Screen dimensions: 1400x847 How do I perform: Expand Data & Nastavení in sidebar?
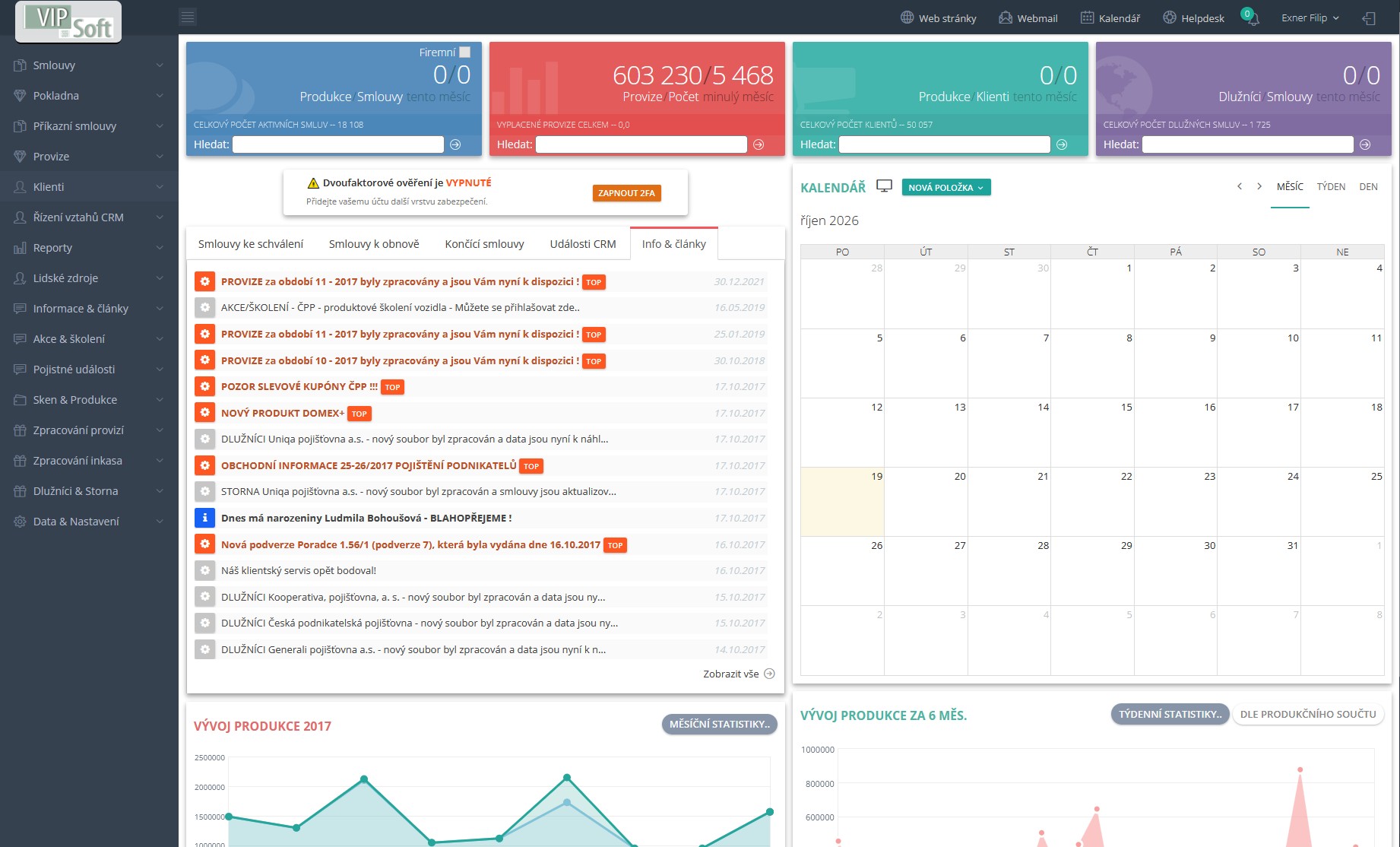click(89, 522)
